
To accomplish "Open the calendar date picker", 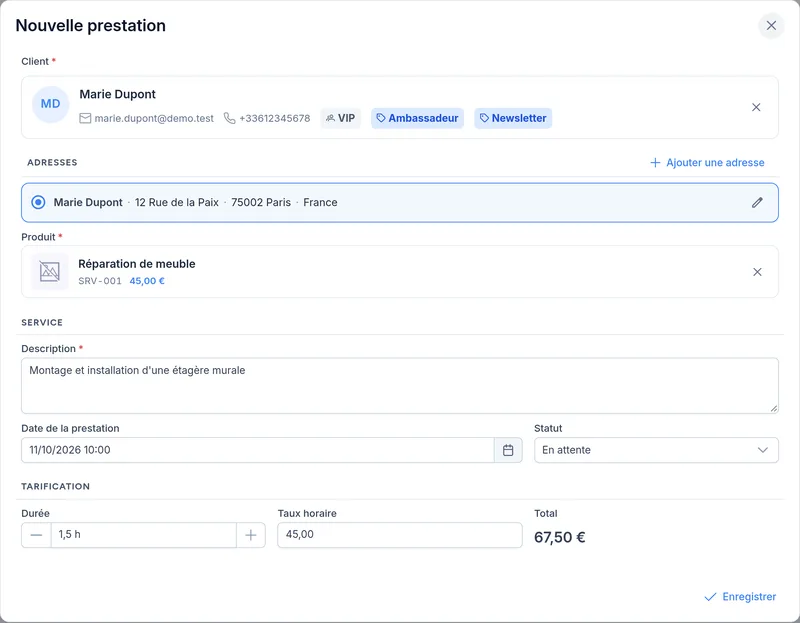I will click(x=508, y=450).
